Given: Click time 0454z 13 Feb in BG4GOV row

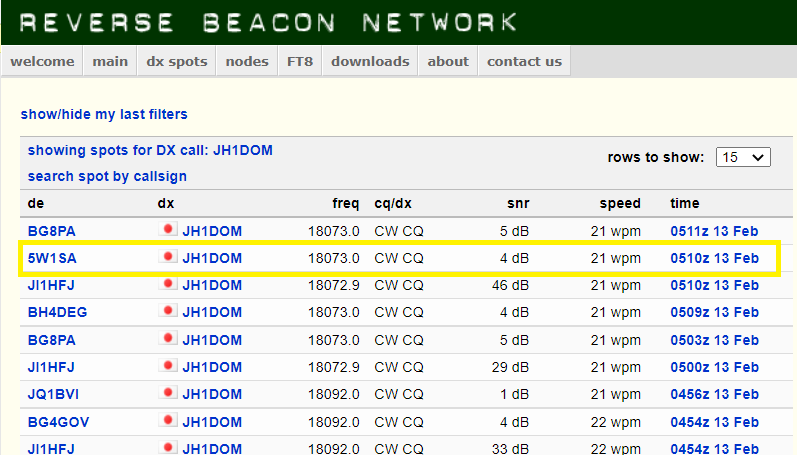Looking at the screenshot, I should 714,422.
